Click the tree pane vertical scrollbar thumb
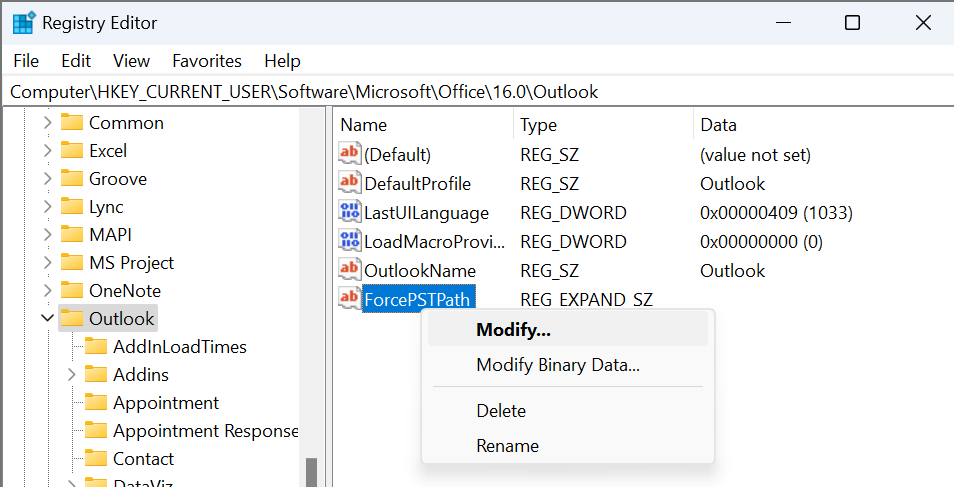This screenshot has width=954, height=487. [312, 472]
